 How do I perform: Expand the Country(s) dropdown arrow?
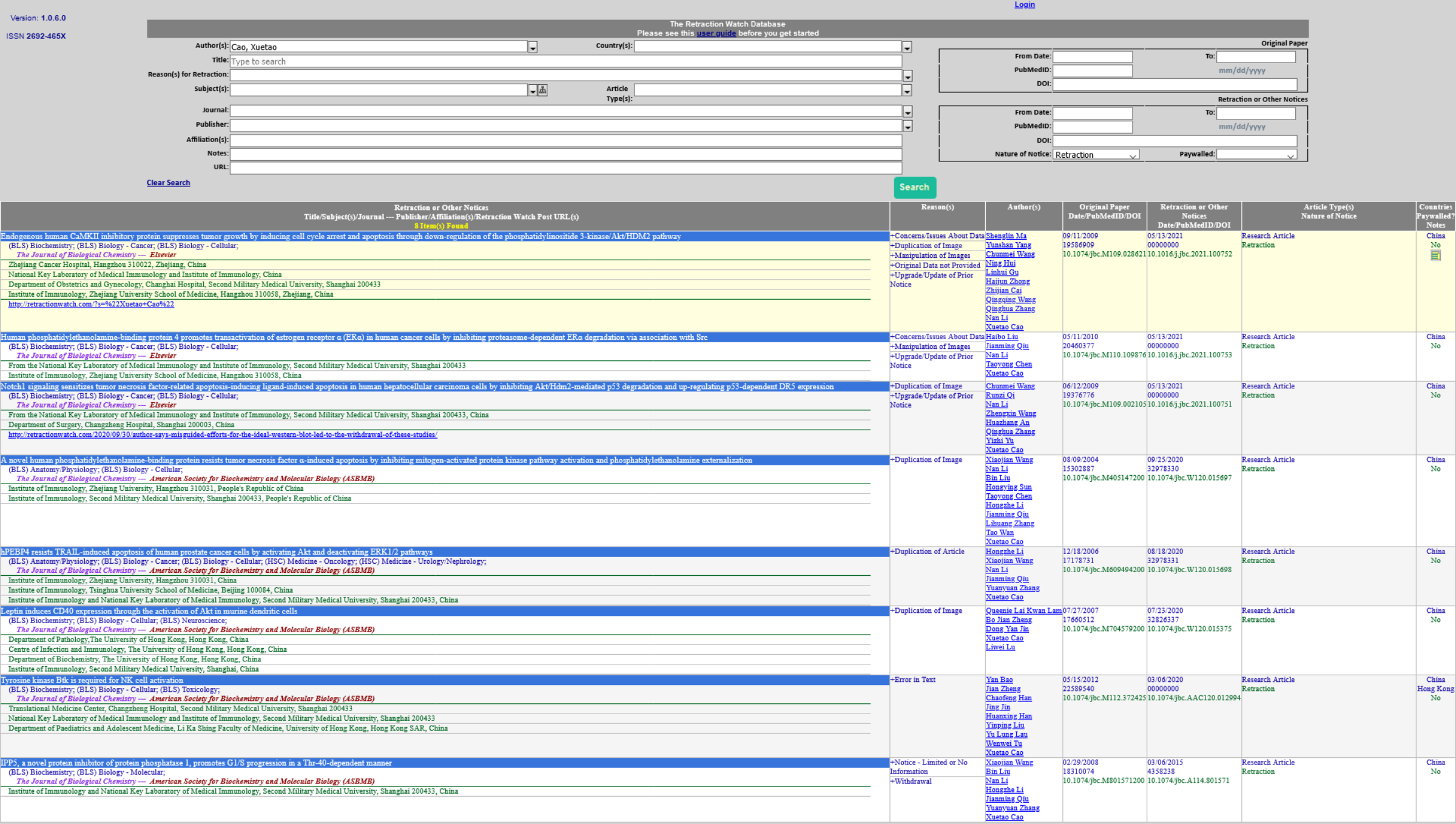coord(907,47)
